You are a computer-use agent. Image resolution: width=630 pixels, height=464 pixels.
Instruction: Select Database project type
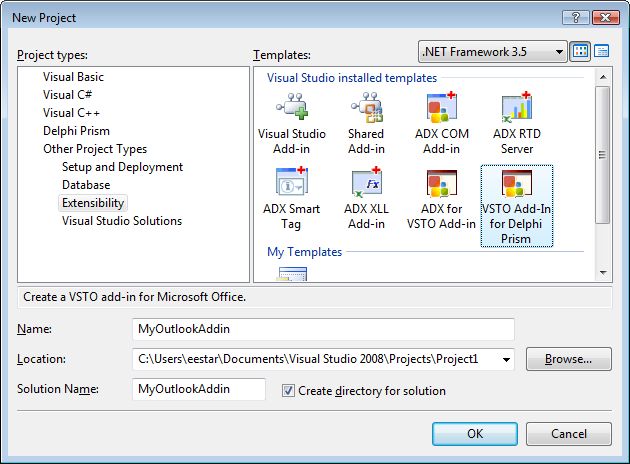click(x=86, y=185)
